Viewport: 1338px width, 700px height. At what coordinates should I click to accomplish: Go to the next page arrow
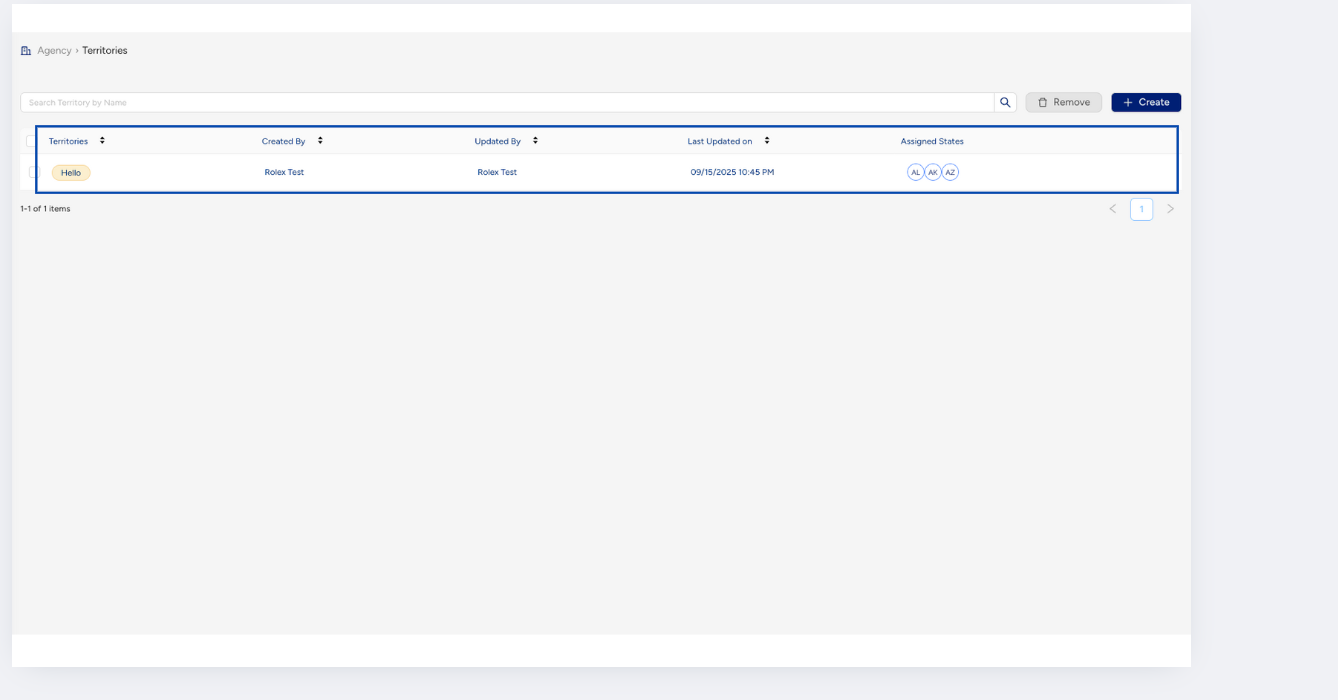(1170, 209)
